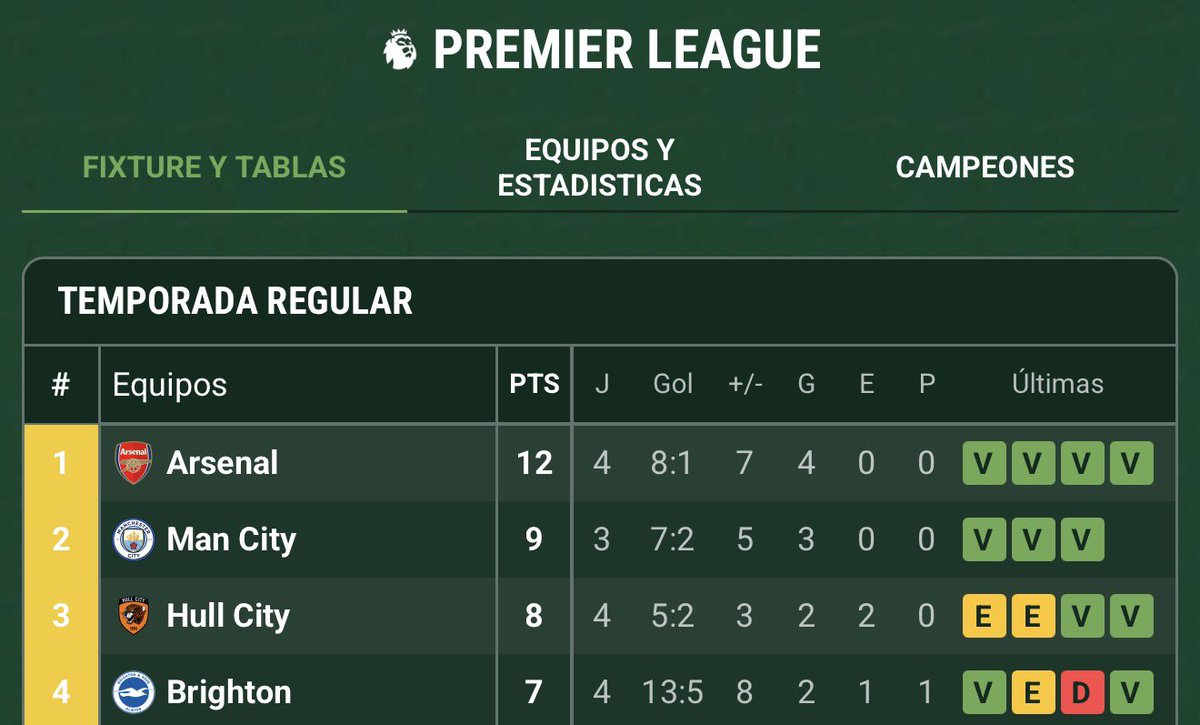Click the Últimas column header
Screen dimensions: 1200x725
click(1057, 384)
